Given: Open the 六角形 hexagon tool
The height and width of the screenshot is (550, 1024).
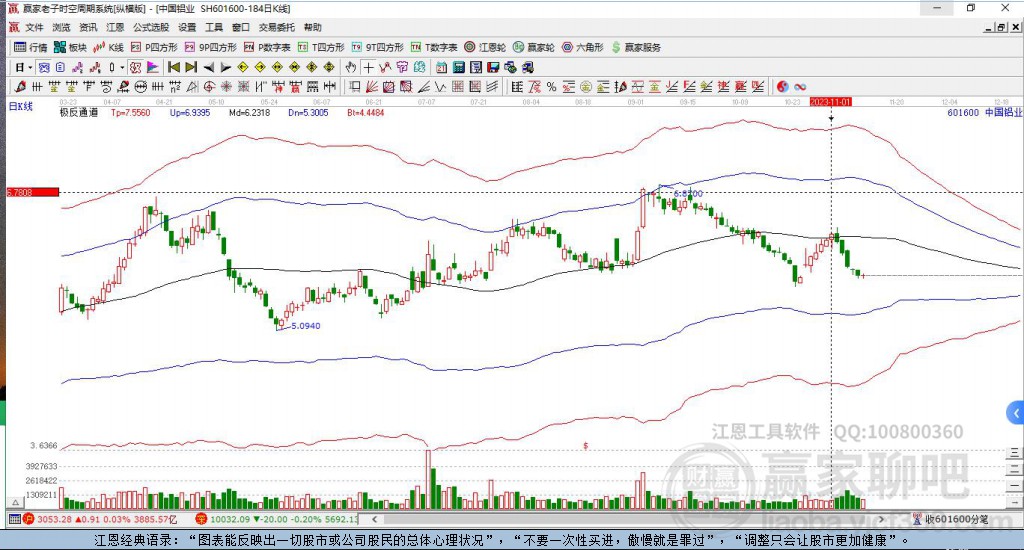Looking at the screenshot, I should tap(583, 47).
